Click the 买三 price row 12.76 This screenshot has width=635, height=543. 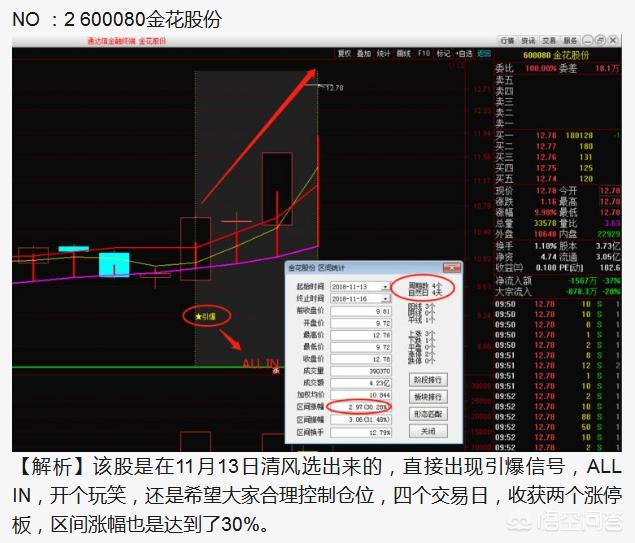pyautogui.click(x=558, y=157)
